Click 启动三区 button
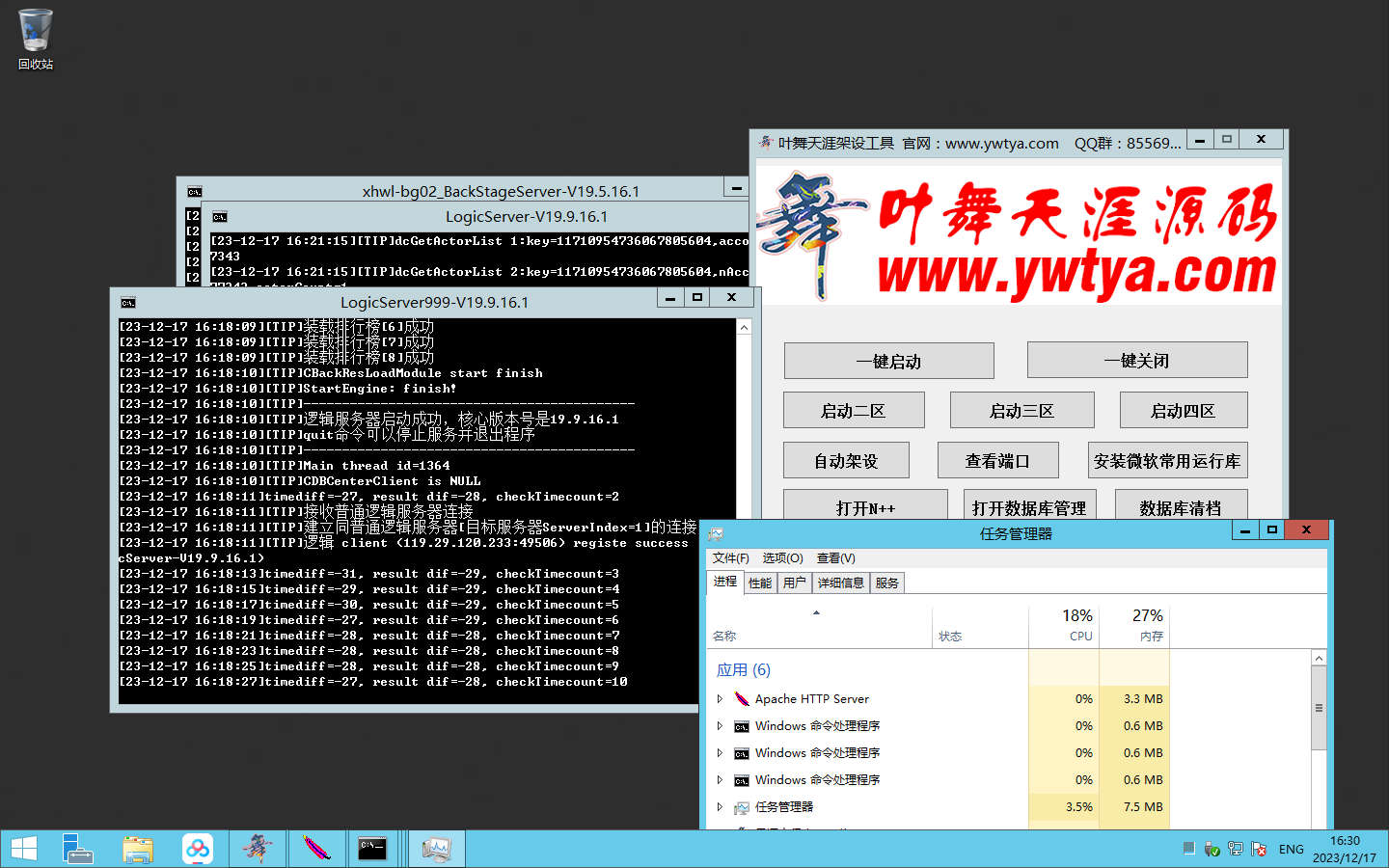This screenshot has height=868, width=1389. point(1021,410)
